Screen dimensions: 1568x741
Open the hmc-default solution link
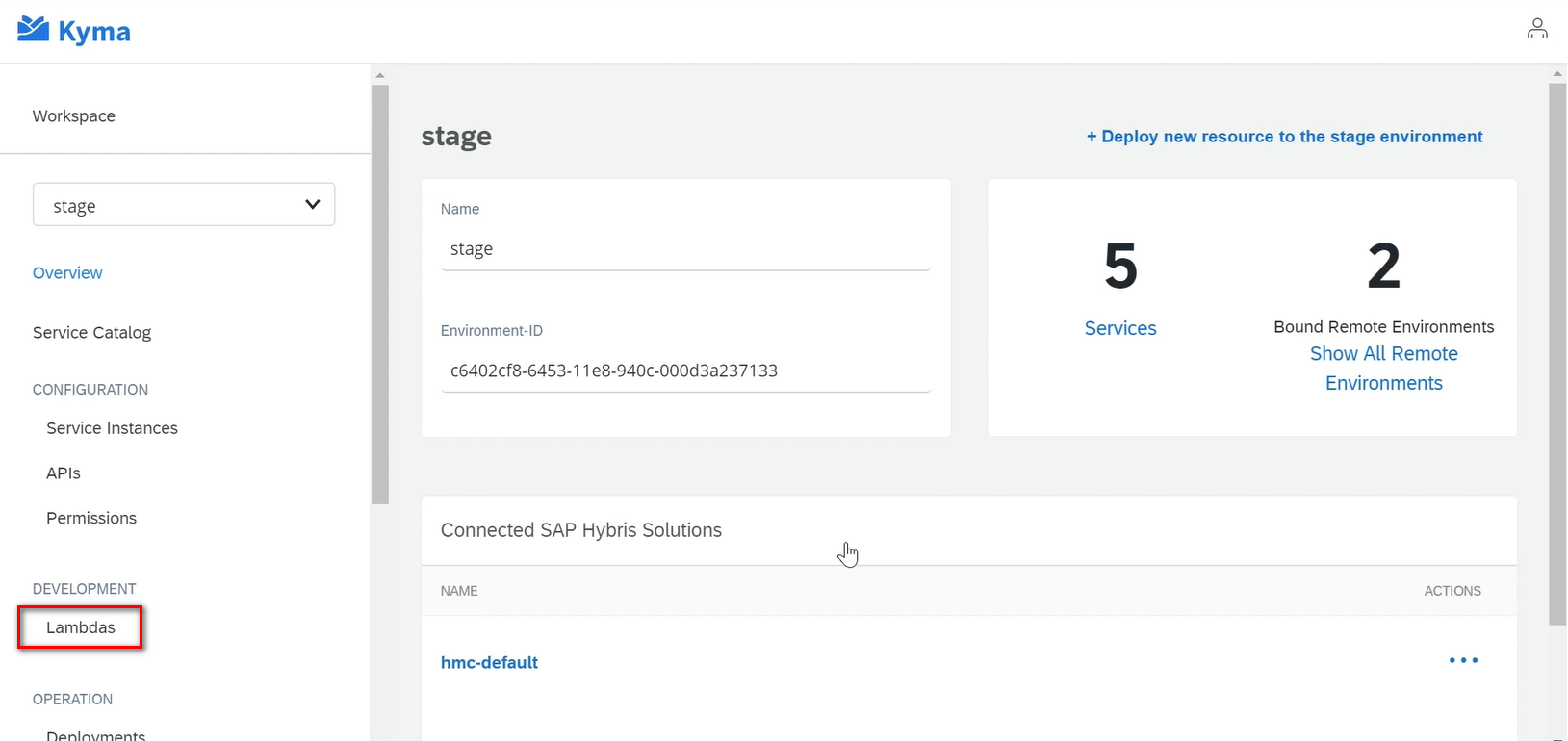[x=489, y=662]
